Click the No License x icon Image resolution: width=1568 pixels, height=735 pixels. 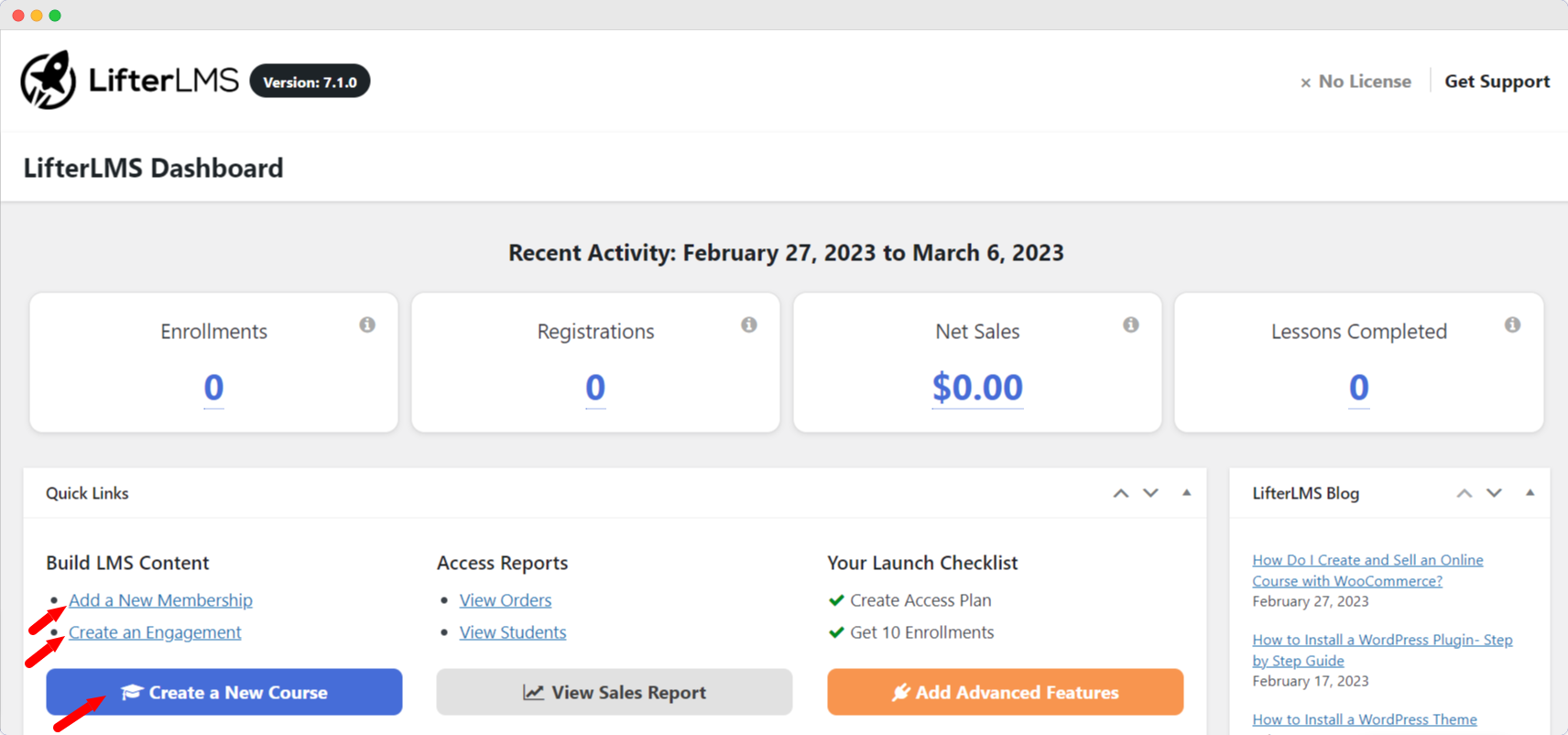1305,82
